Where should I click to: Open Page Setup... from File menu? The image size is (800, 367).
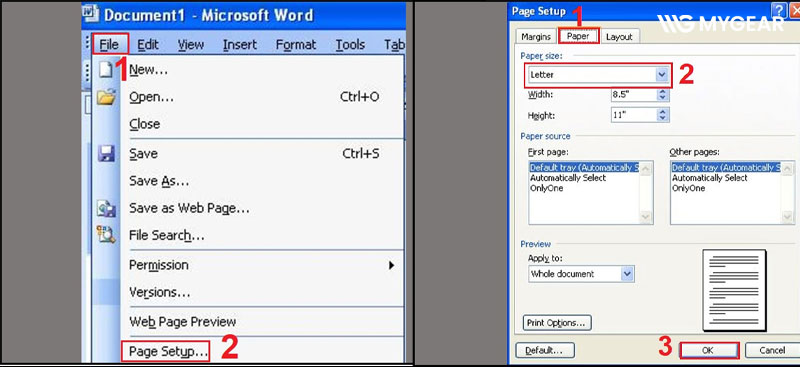pyautogui.click(x=165, y=351)
